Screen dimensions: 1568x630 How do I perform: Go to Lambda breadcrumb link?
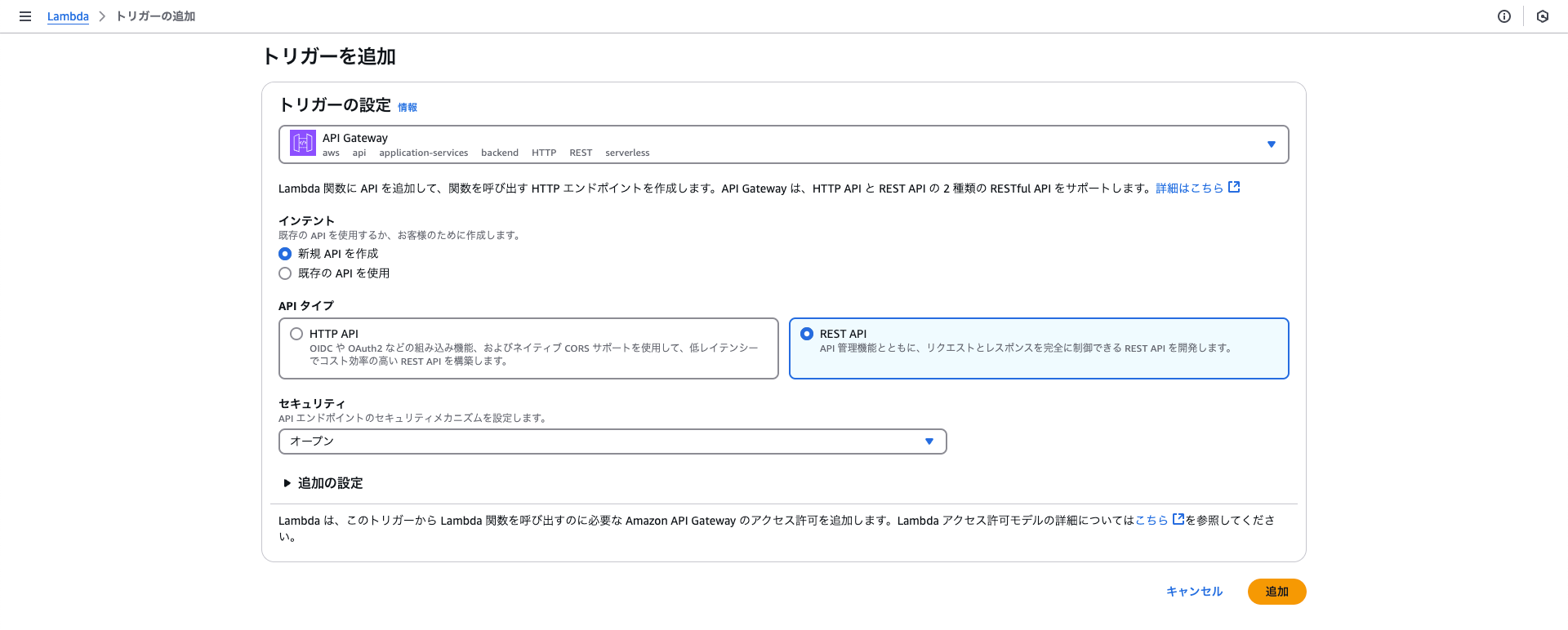68,16
